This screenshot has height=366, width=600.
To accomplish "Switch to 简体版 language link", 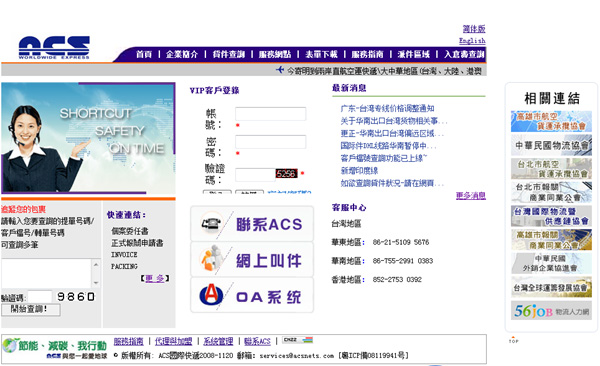I will [474, 29].
